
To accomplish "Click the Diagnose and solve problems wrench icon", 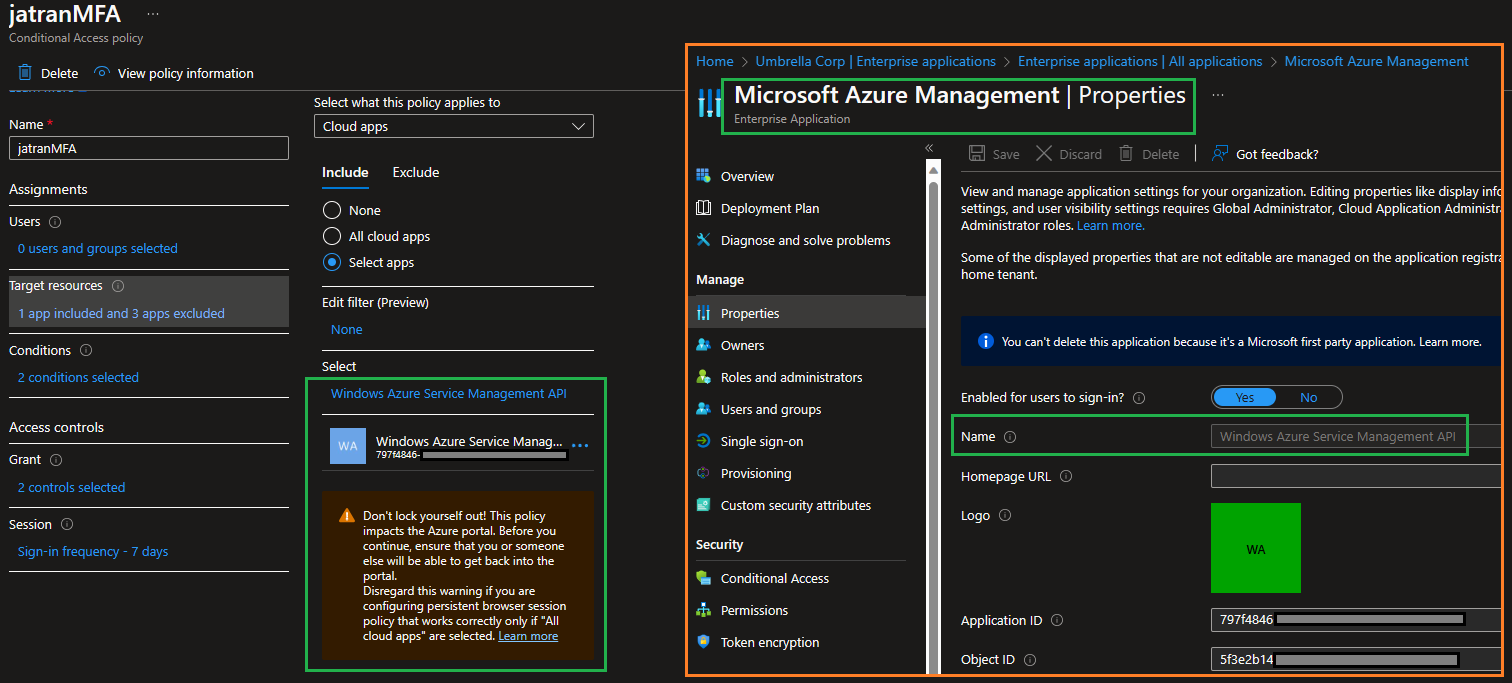I will coord(703,240).
